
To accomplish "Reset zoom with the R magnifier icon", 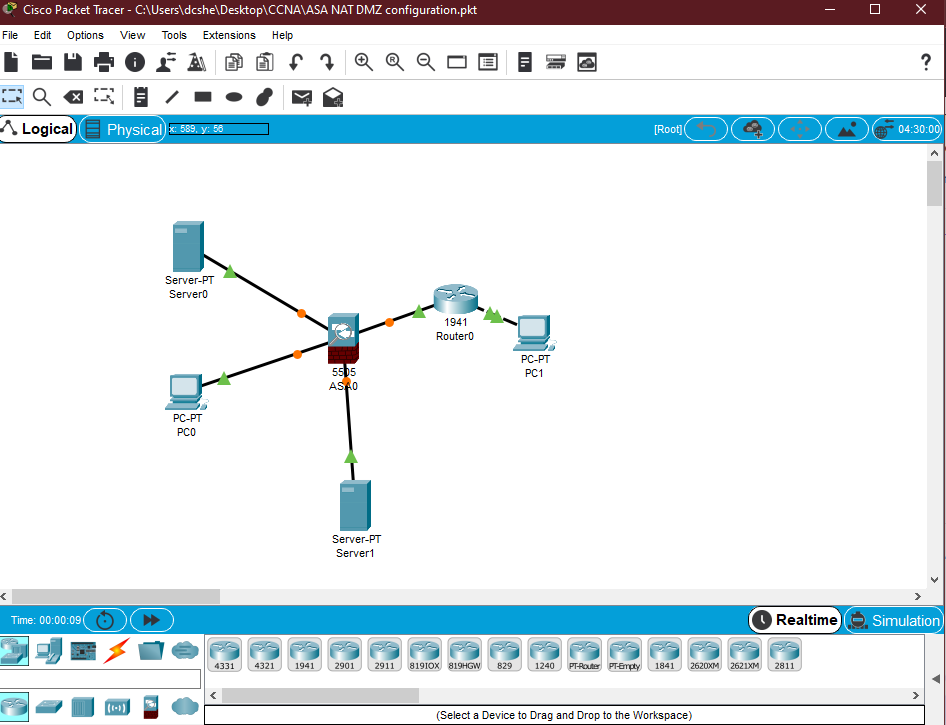I will pyautogui.click(x=395, y=62).
